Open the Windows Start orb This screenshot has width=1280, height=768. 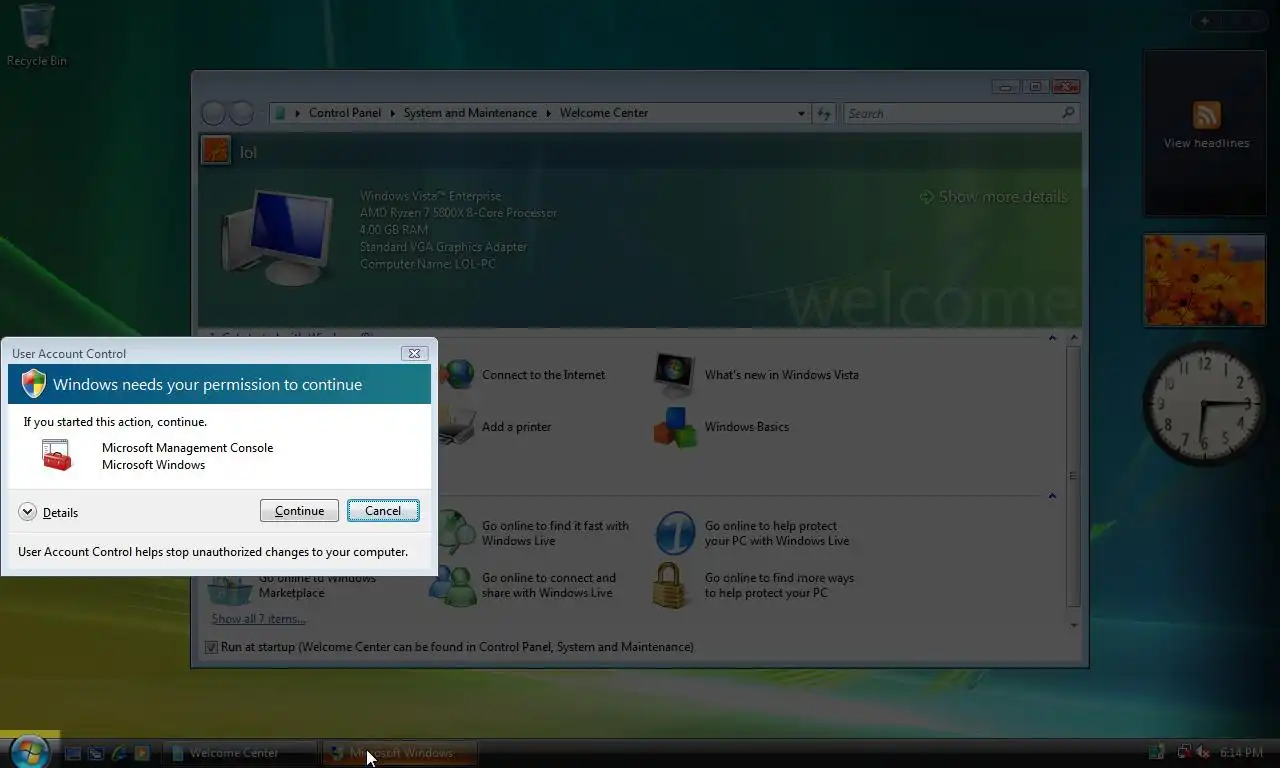point(29,751)
